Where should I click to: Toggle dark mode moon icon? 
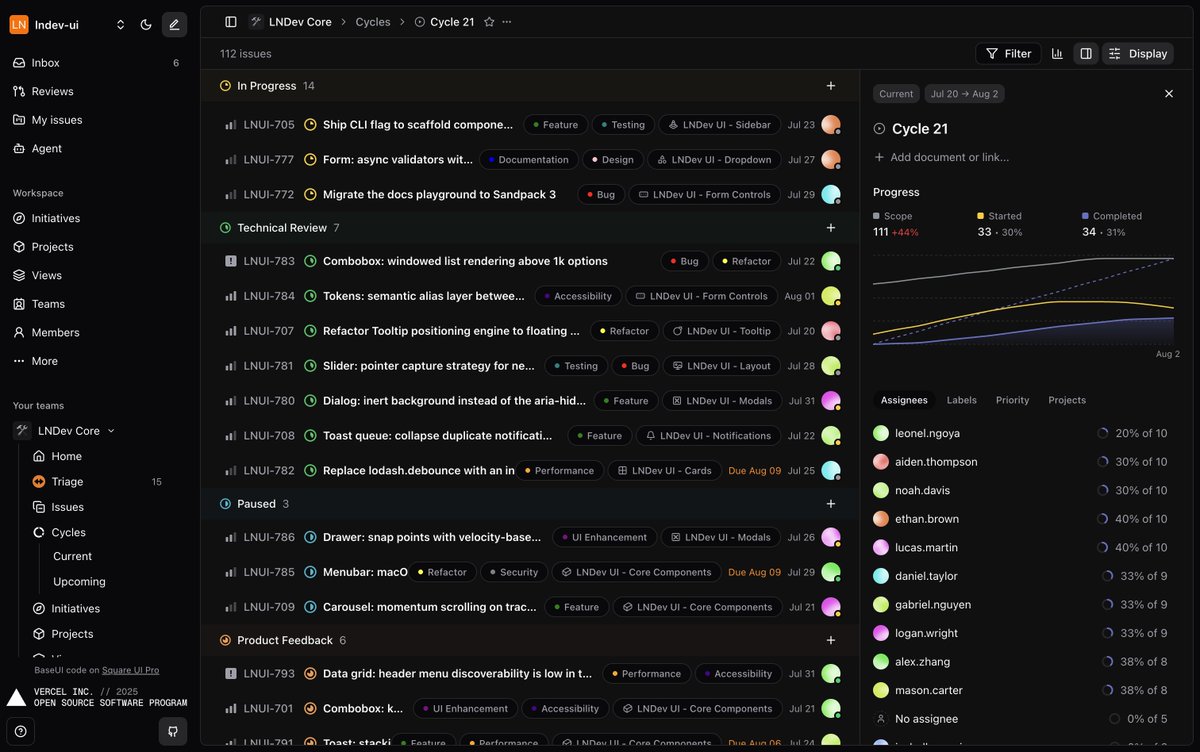146,24
